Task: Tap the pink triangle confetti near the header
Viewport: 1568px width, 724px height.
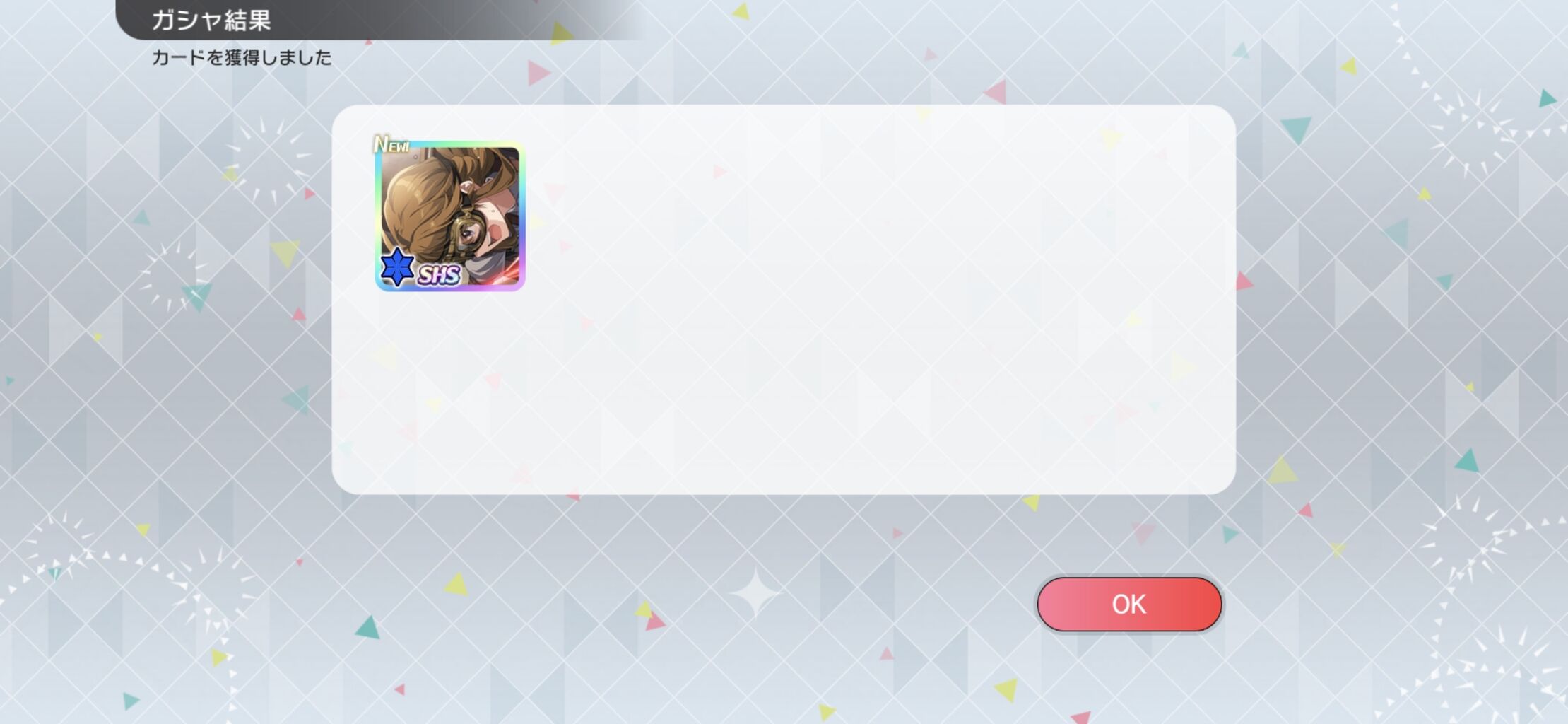Action: [x=538, y=72]
